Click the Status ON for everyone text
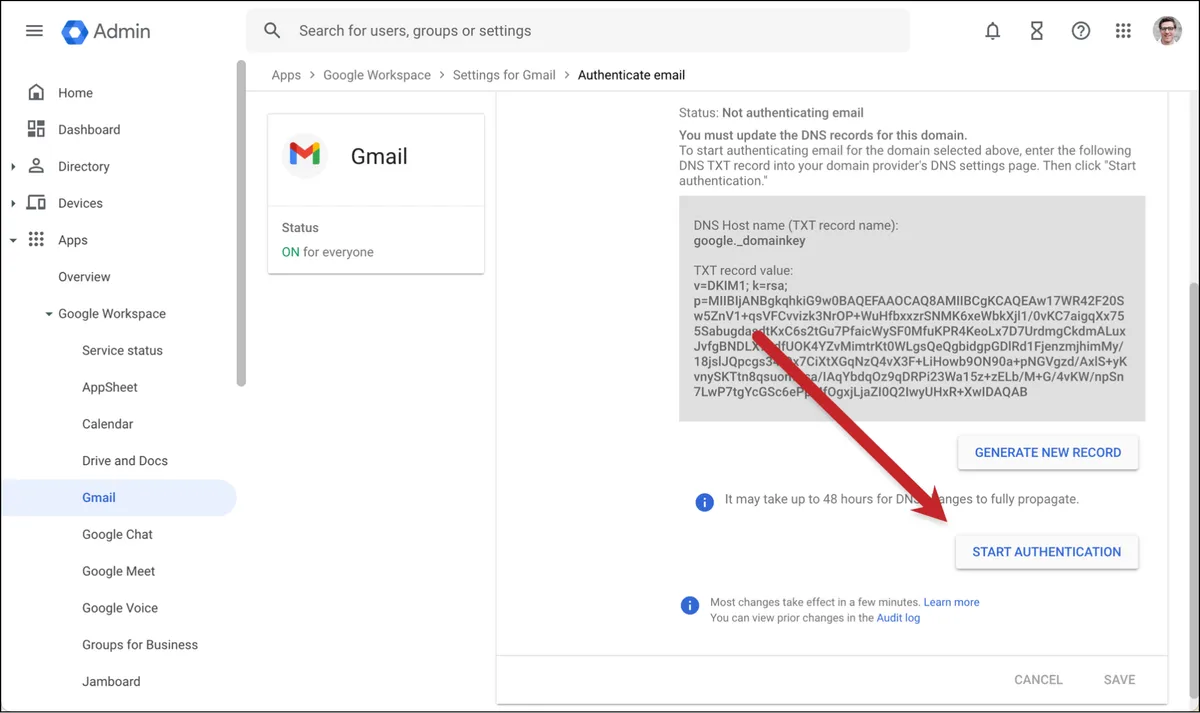 (x=328, y=252)
